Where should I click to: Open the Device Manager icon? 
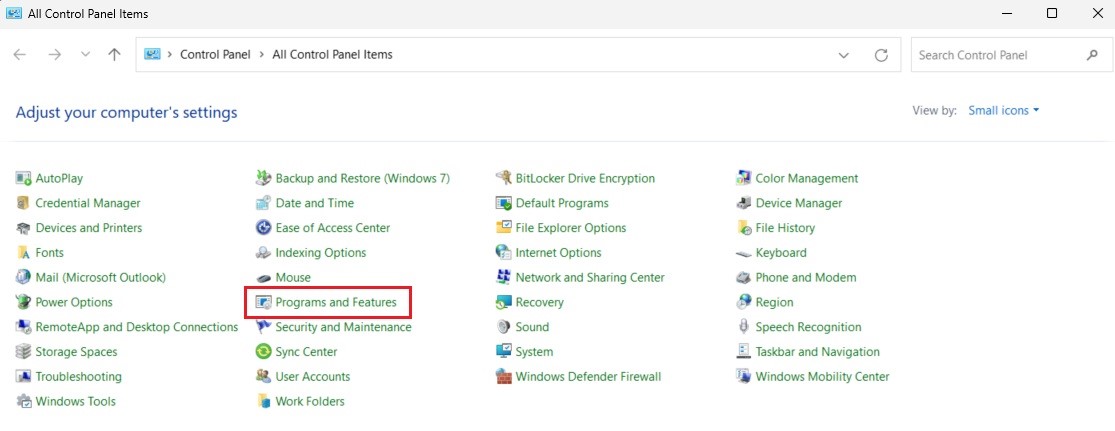pyautogui.click(x=744, y=203)
